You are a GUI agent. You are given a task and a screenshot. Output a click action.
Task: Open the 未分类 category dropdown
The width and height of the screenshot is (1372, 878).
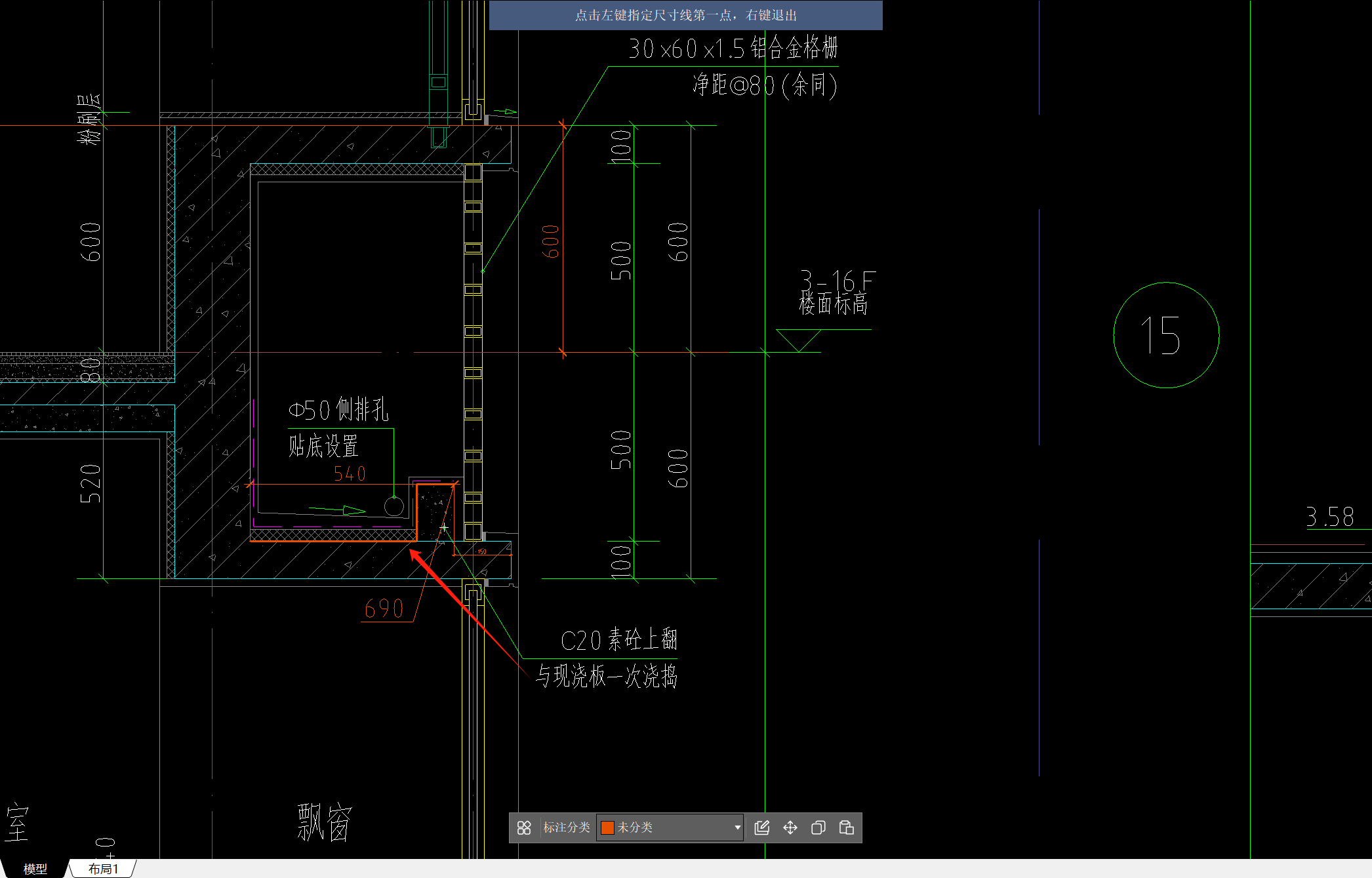[670, 828]
